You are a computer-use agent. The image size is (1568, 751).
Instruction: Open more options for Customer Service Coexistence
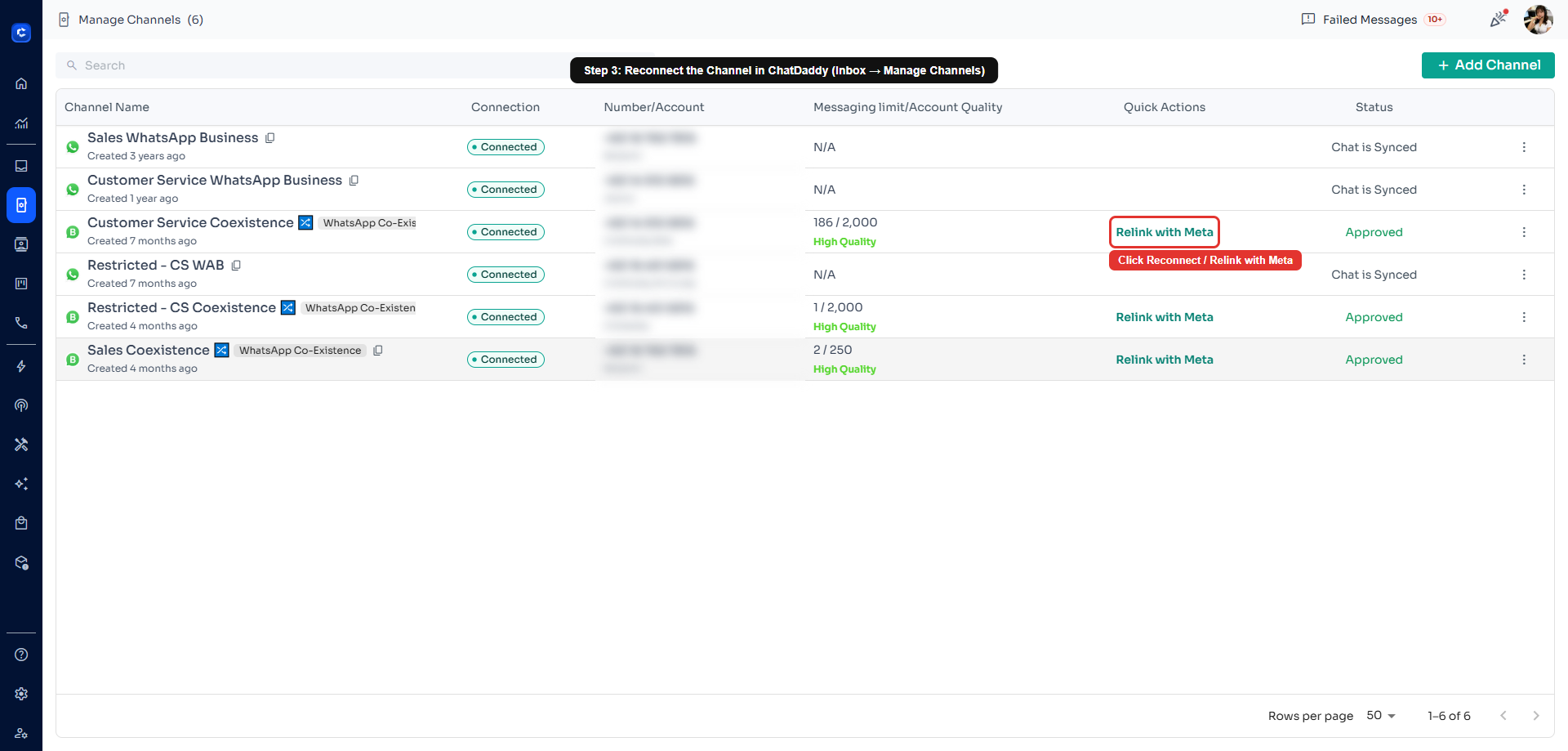[x=1524, y=232]
